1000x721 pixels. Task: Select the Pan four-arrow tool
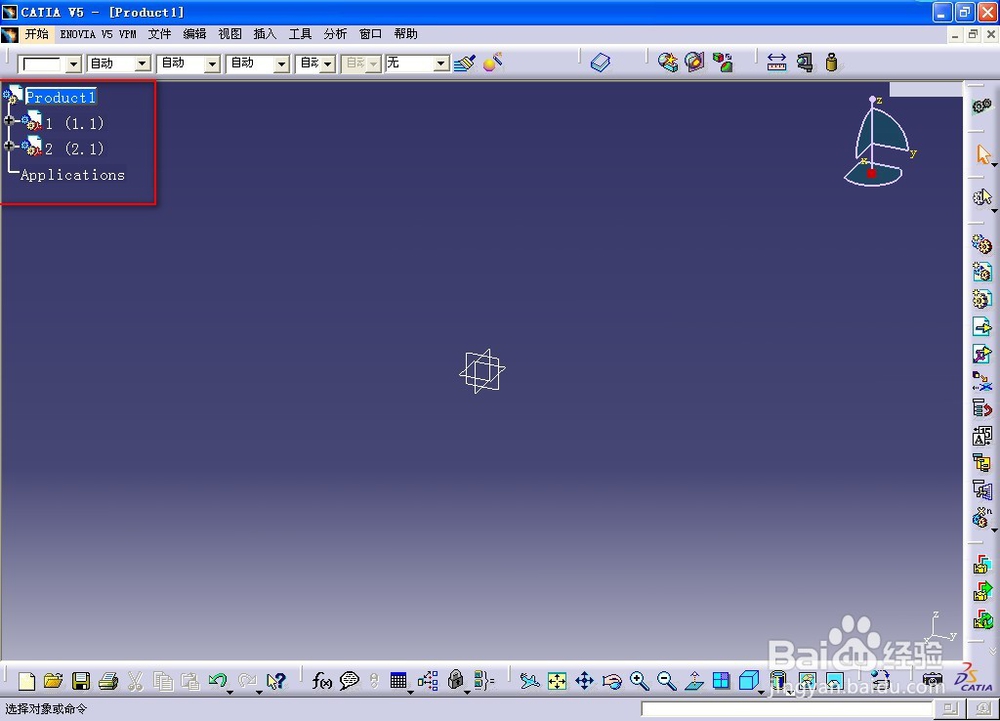click(x=584, y=681)
